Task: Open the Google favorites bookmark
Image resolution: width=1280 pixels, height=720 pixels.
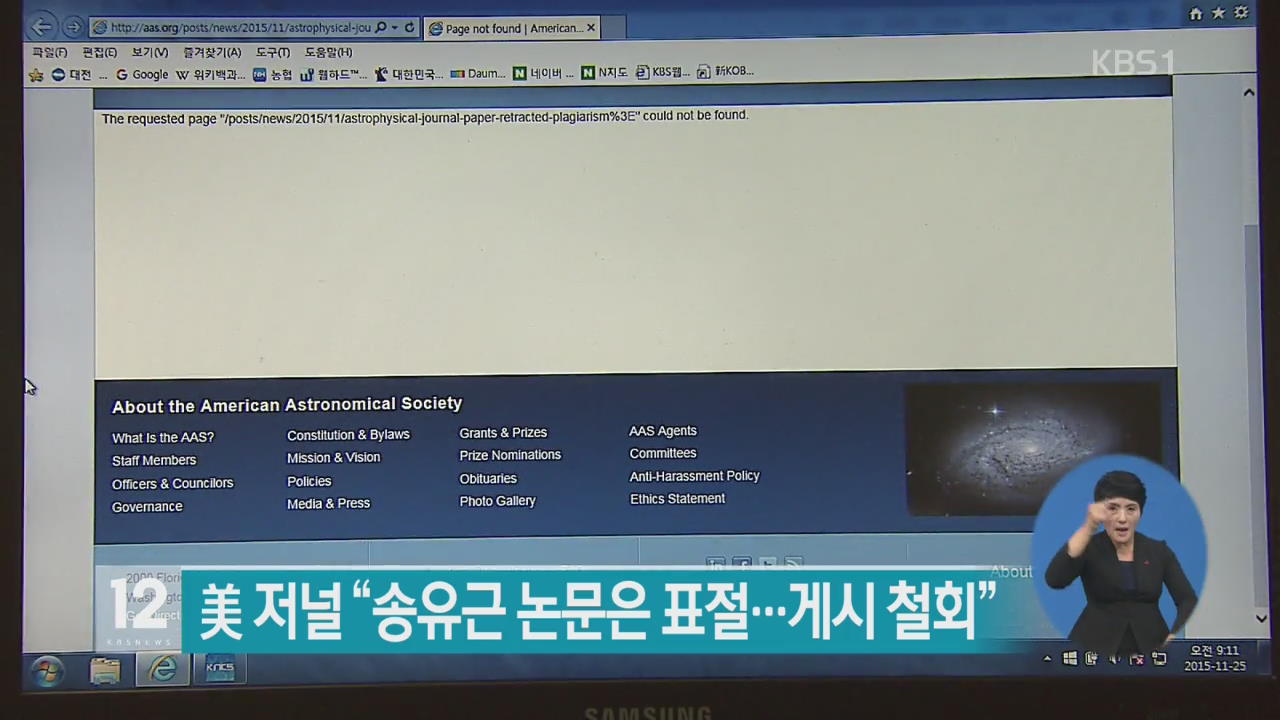Action: coord(142,74)
